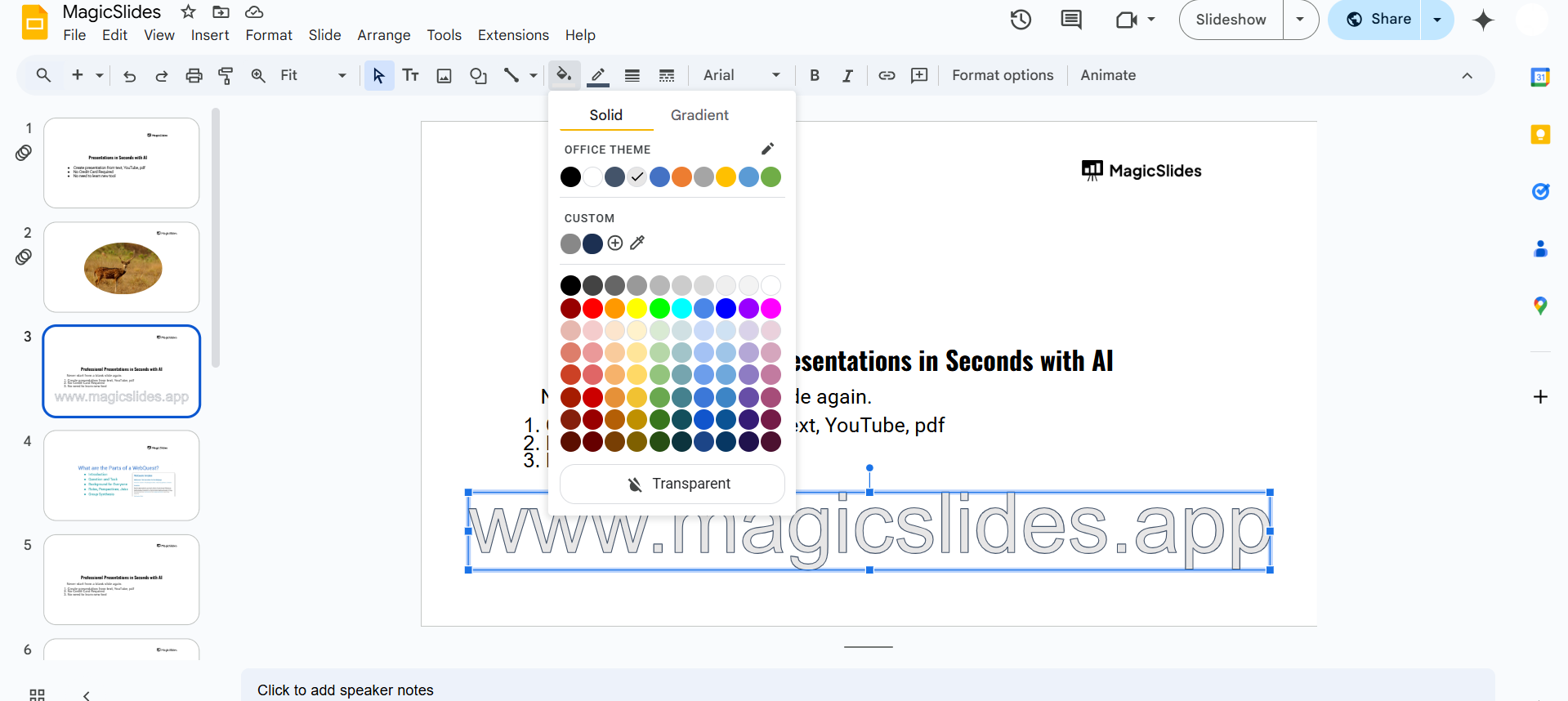Toggle italic formatting

pyautogui.click(x=847, y=75)
